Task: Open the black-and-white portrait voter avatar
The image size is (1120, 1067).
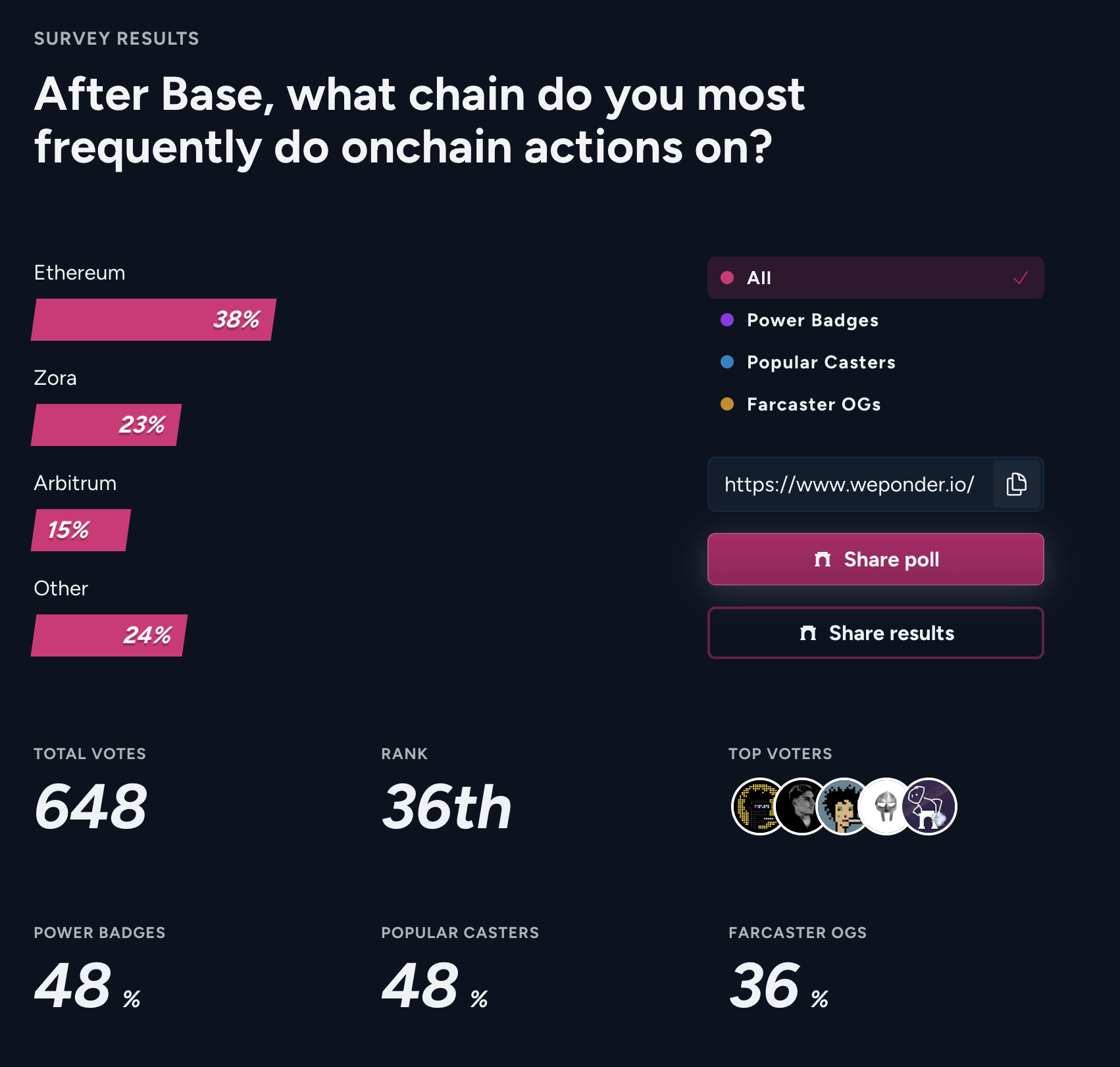Action: (801, 806)
